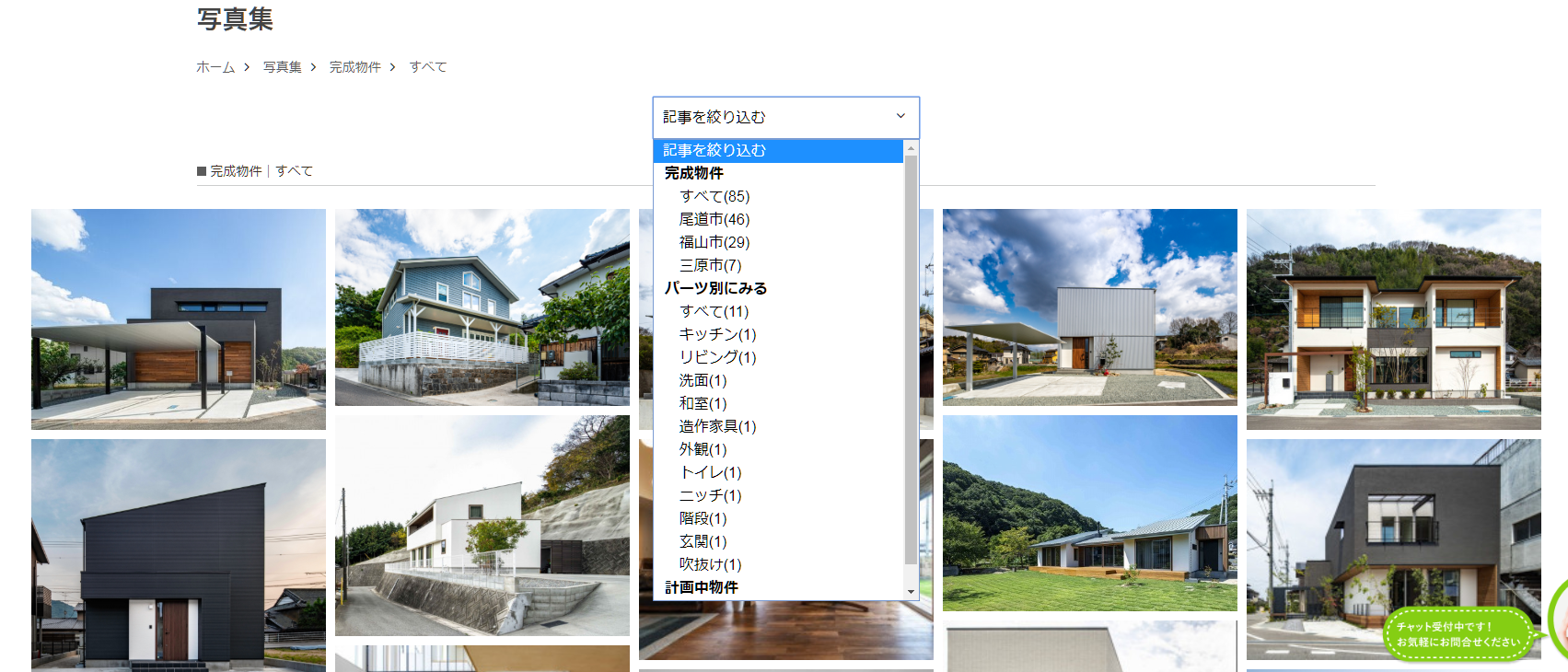Open the 記事を絞り込む filter dropdown

(x=785, y=117)
